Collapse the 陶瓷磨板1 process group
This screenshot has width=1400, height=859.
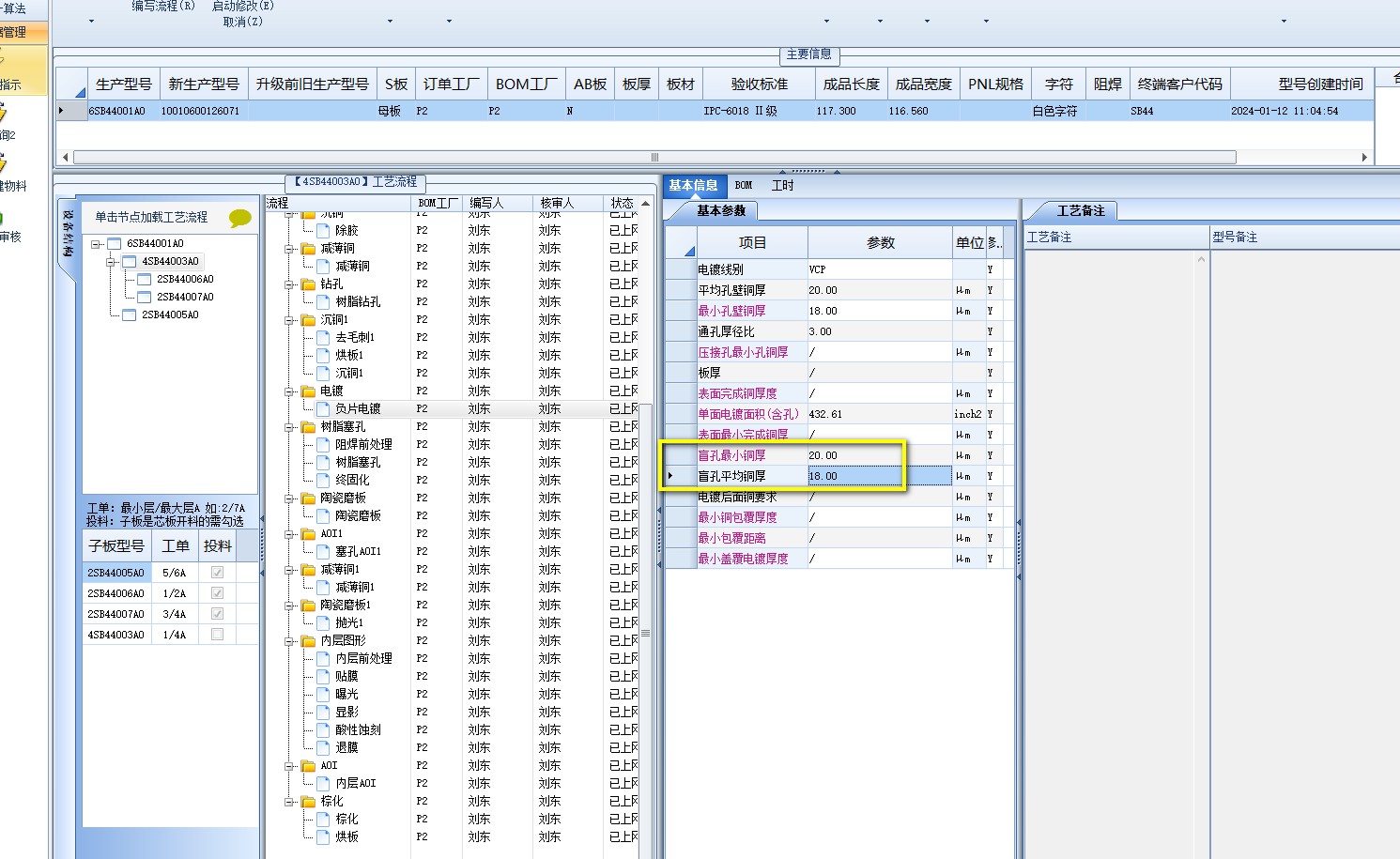[290, 606]
